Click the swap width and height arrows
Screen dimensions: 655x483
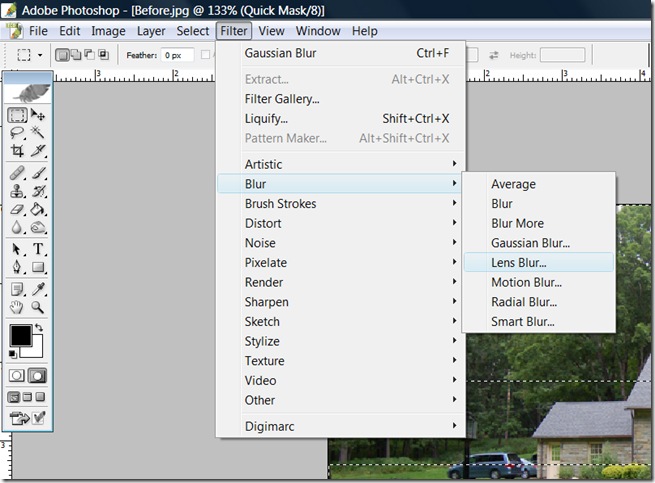(x=494, y=55)
